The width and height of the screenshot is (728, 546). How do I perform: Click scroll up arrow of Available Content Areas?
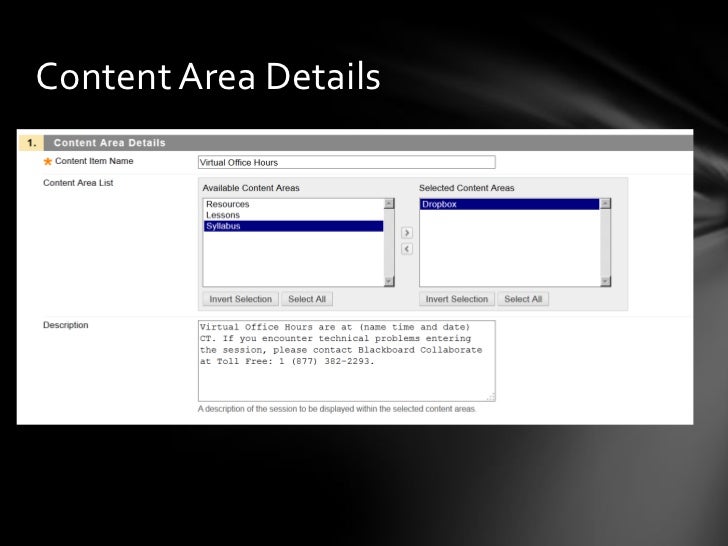389,203
